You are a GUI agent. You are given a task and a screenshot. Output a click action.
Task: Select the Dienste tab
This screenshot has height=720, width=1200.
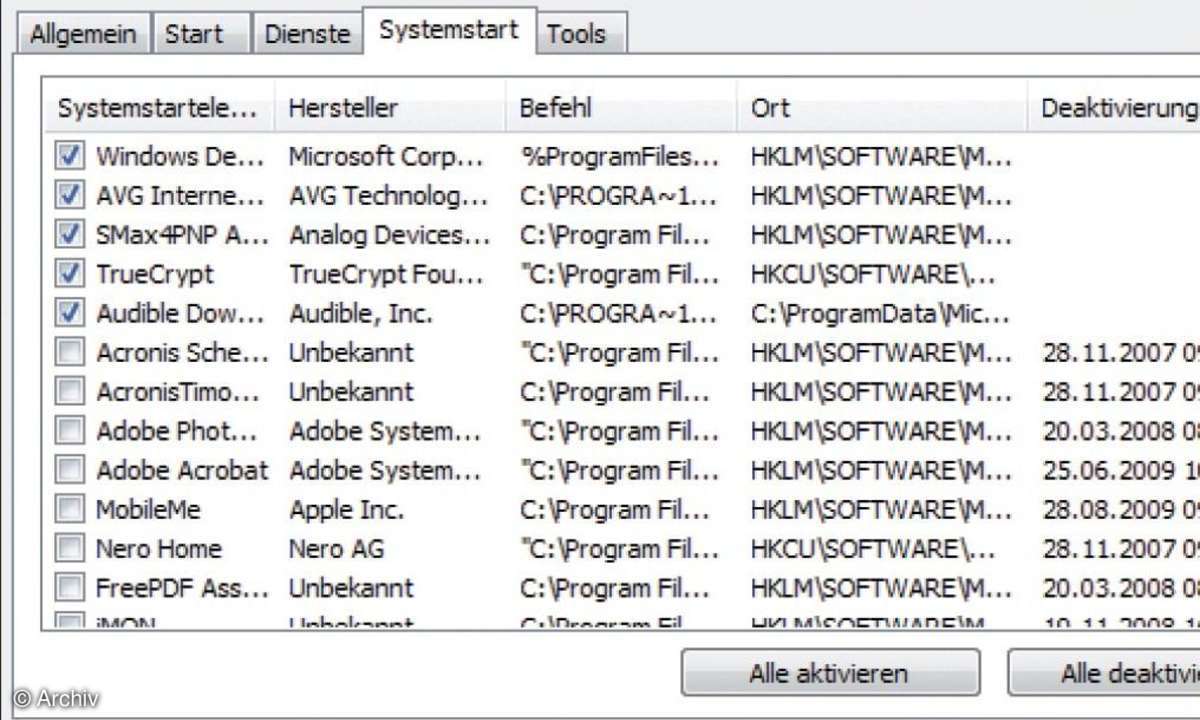click(x=307, y=34)
